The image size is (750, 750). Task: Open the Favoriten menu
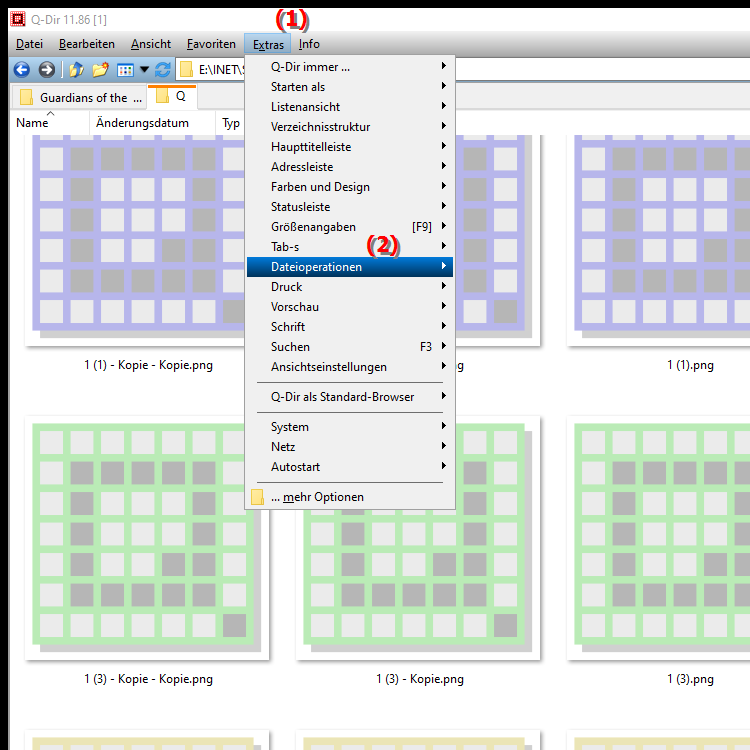point(211,44)
